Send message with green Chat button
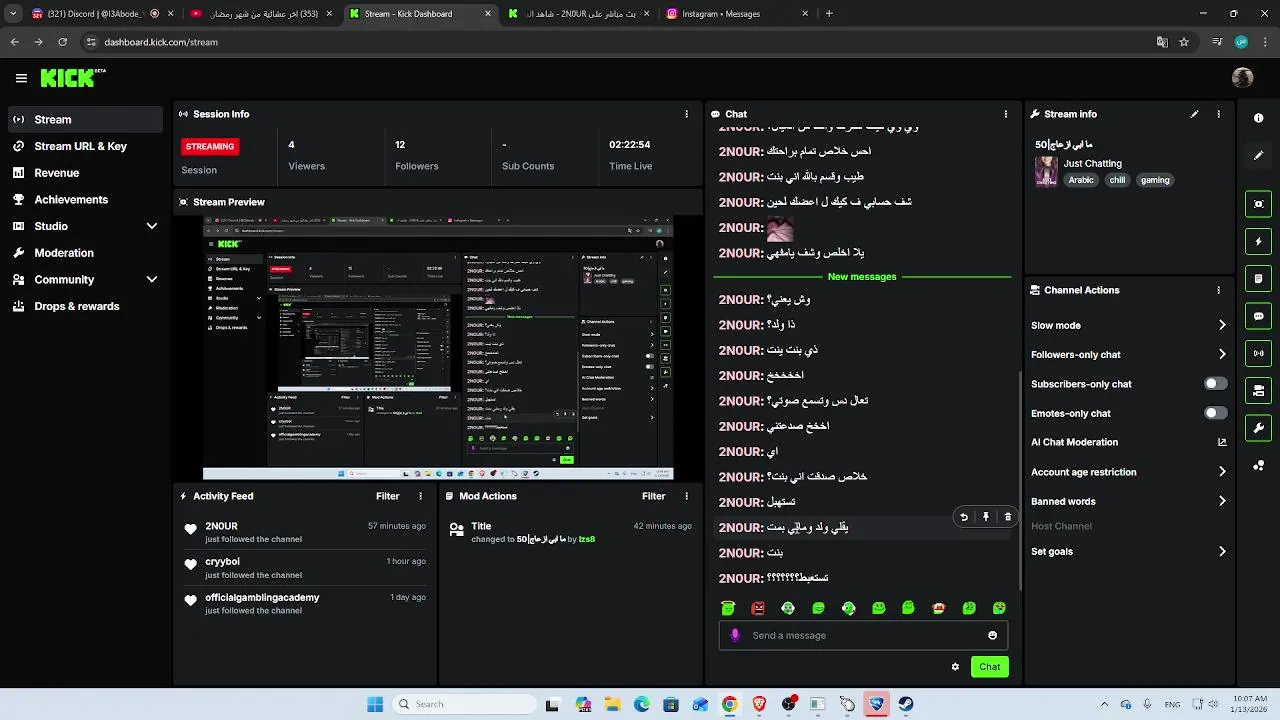Screen dimensions: 1280x720 pyautogui.click(x=989, y=667)
